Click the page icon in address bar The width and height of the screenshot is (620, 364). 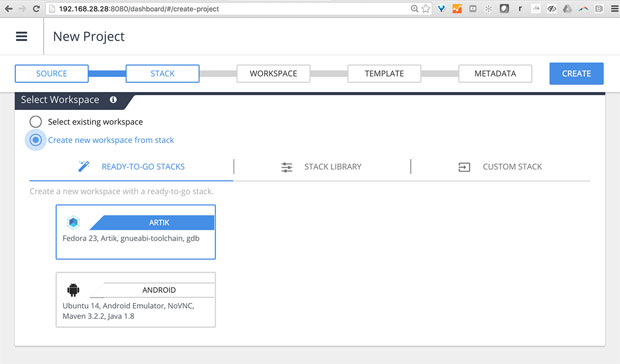51,9
